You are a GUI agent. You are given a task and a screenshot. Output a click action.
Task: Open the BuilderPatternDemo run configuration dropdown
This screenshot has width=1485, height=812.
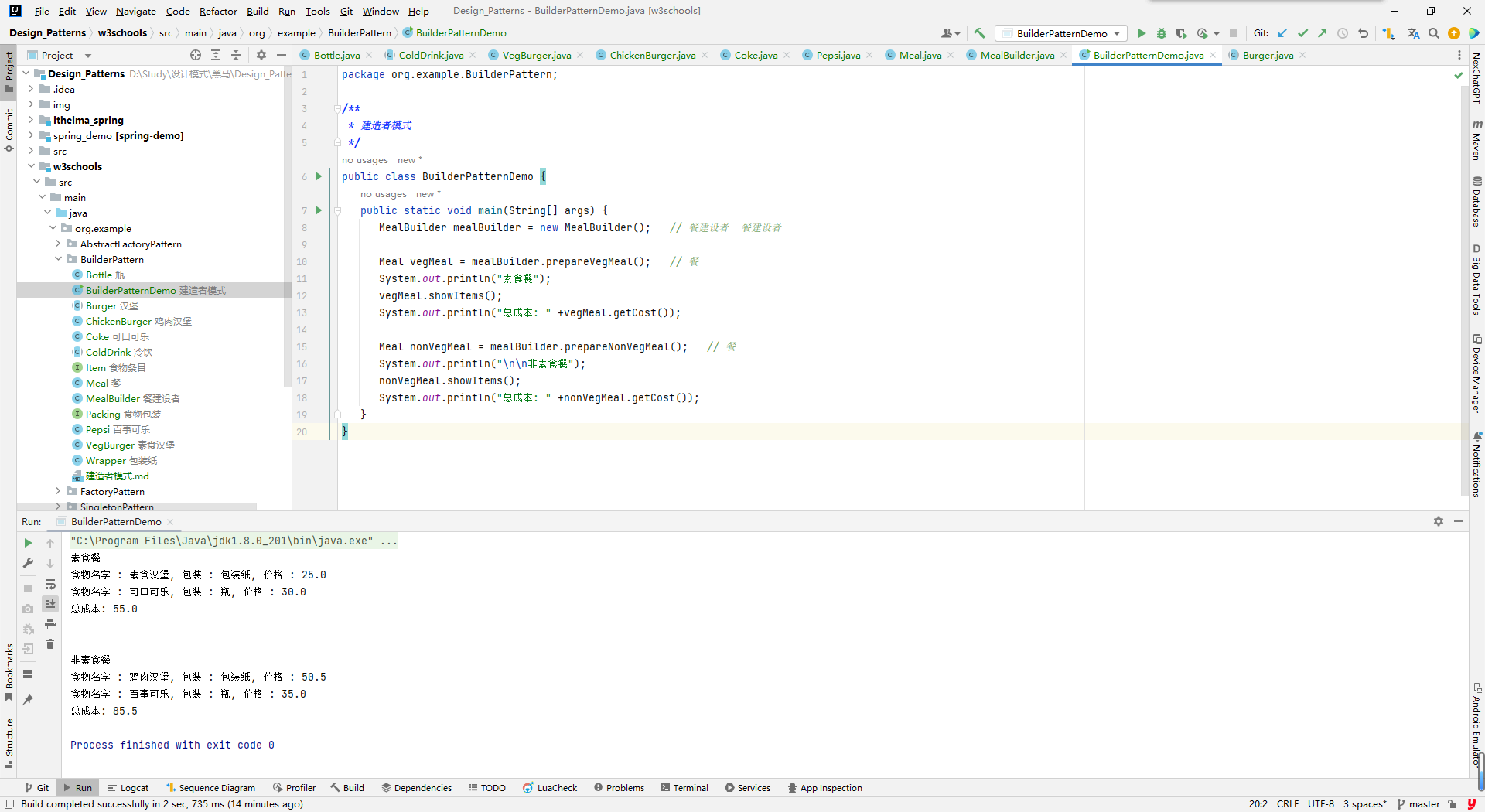(1061, 33)
